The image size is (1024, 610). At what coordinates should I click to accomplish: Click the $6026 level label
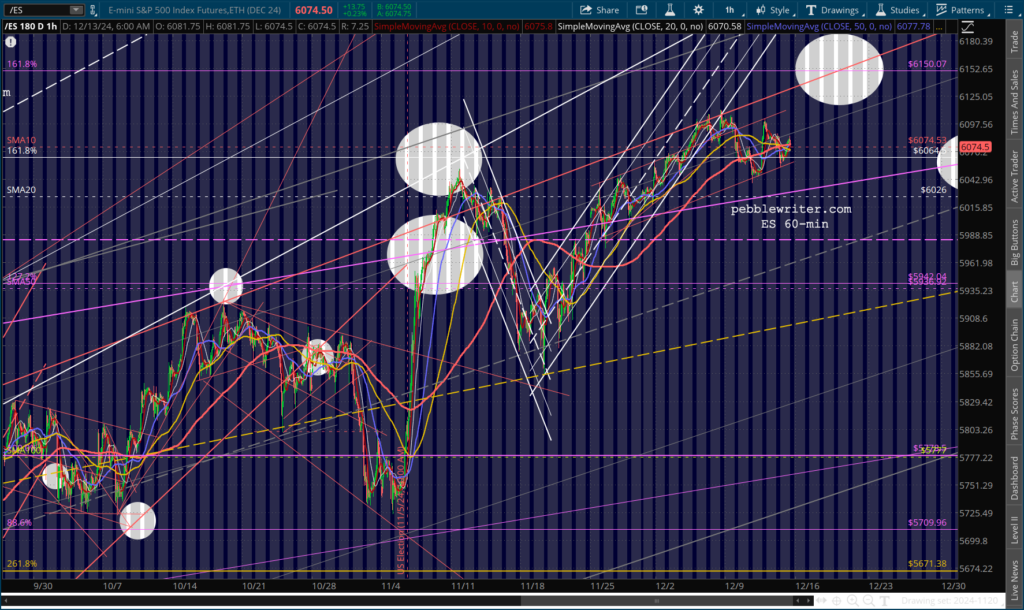(933, 190)
